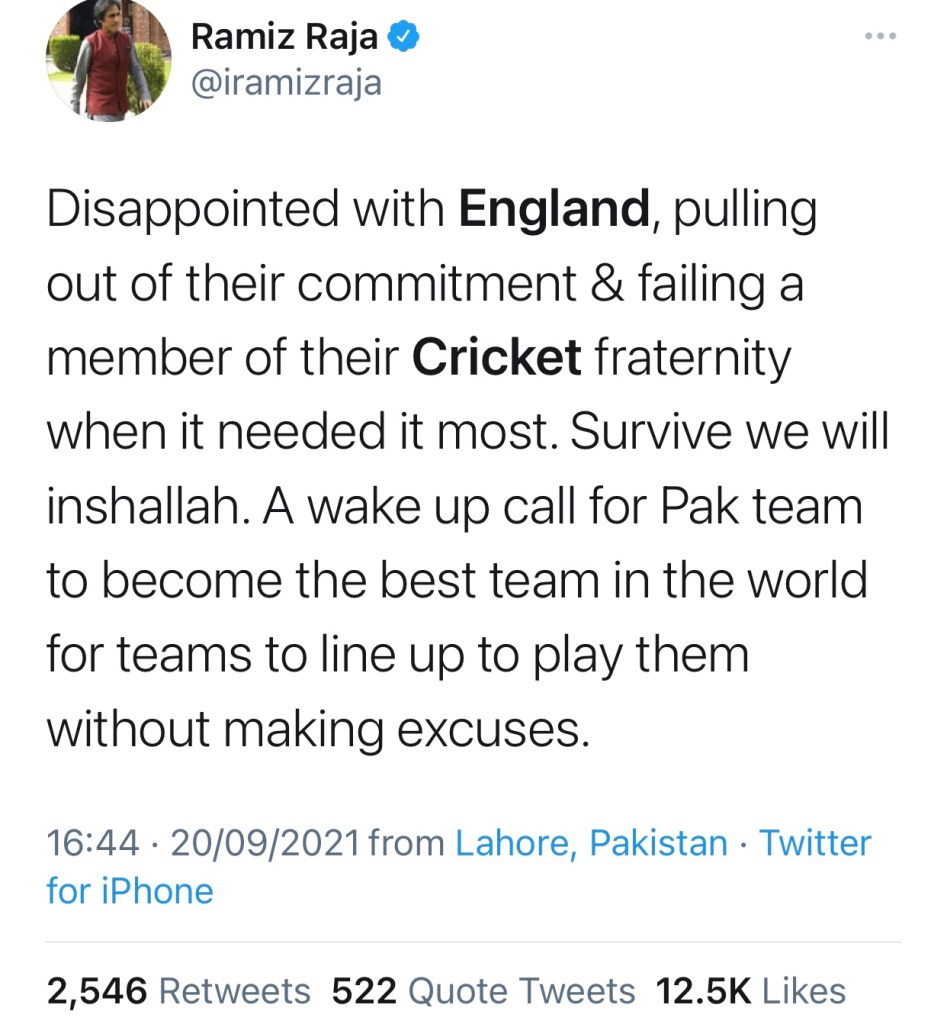Click the phrase "Survive we will"
This screenshot has width=947, height=1024.
click(728, 432)
